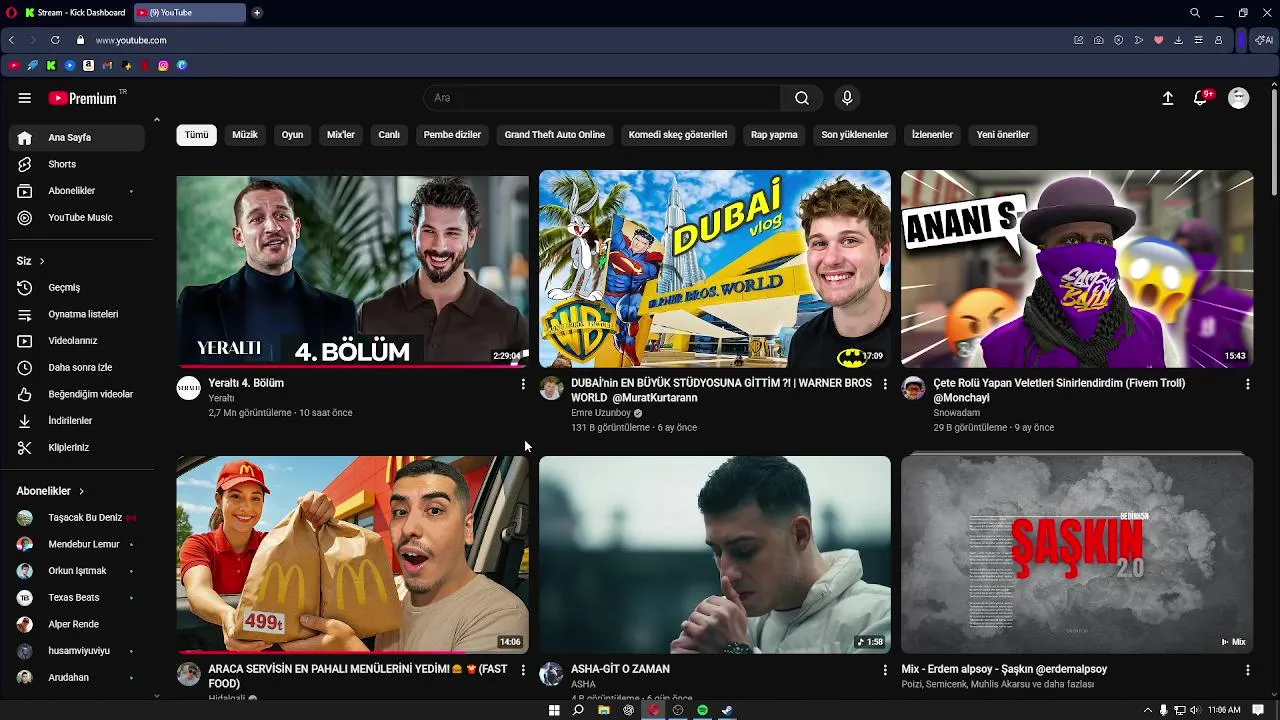Switch to the Stream - Kick Dashboard tab
Viewport: 1280px width, 720px height.
[75, 13]
